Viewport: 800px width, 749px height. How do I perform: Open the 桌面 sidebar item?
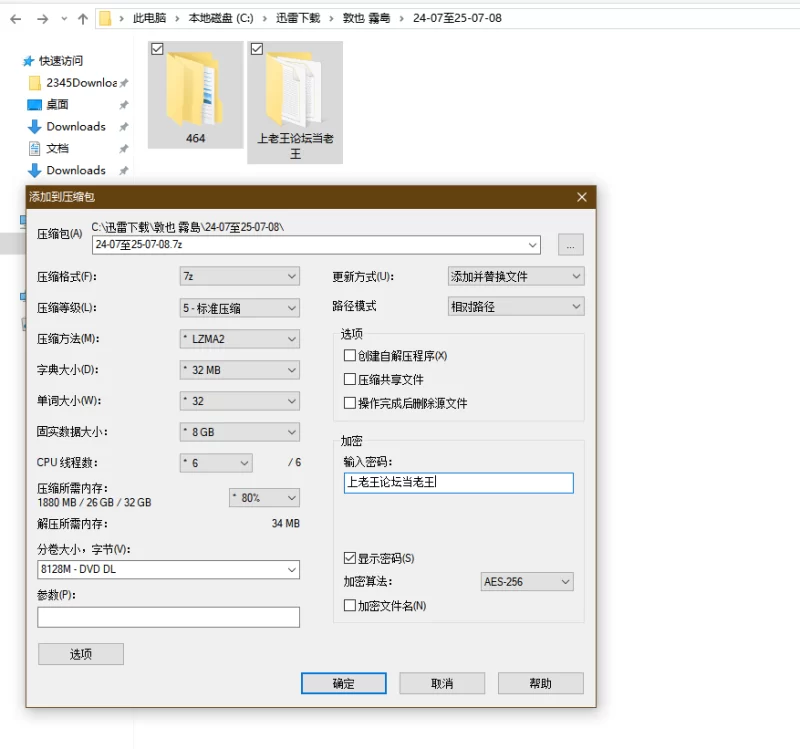(x=57, y=104)
